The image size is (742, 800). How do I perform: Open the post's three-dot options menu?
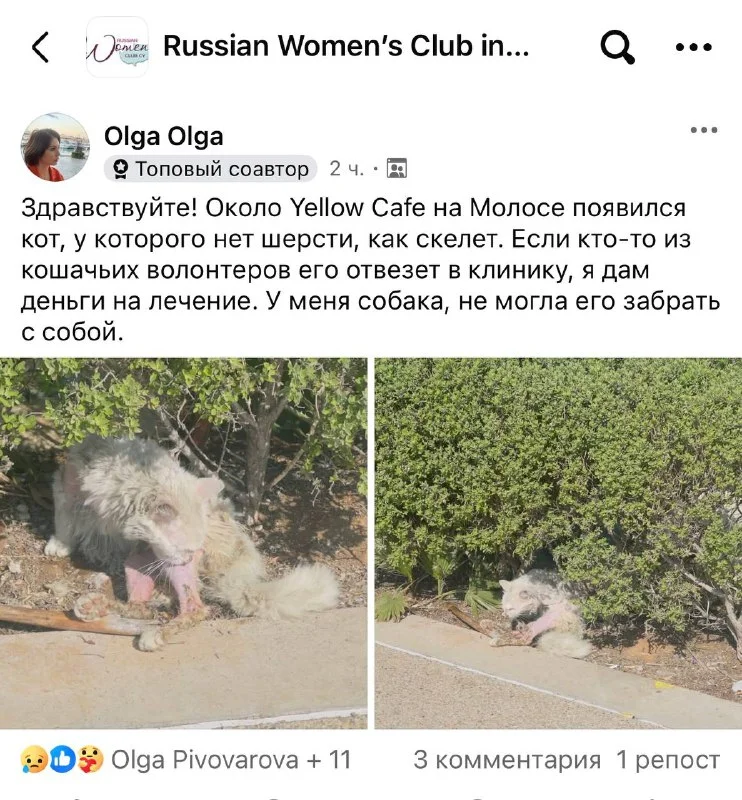[704, 130]
